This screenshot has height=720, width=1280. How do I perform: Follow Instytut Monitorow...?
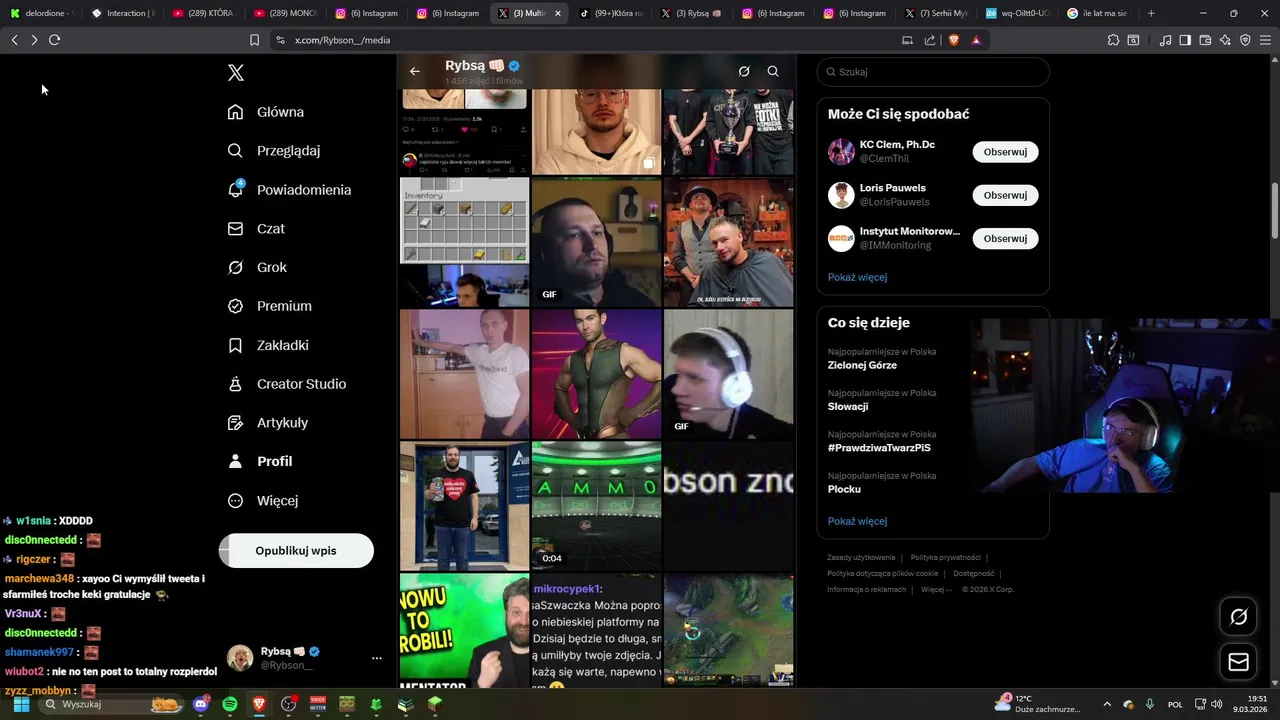click(1005, 239)
